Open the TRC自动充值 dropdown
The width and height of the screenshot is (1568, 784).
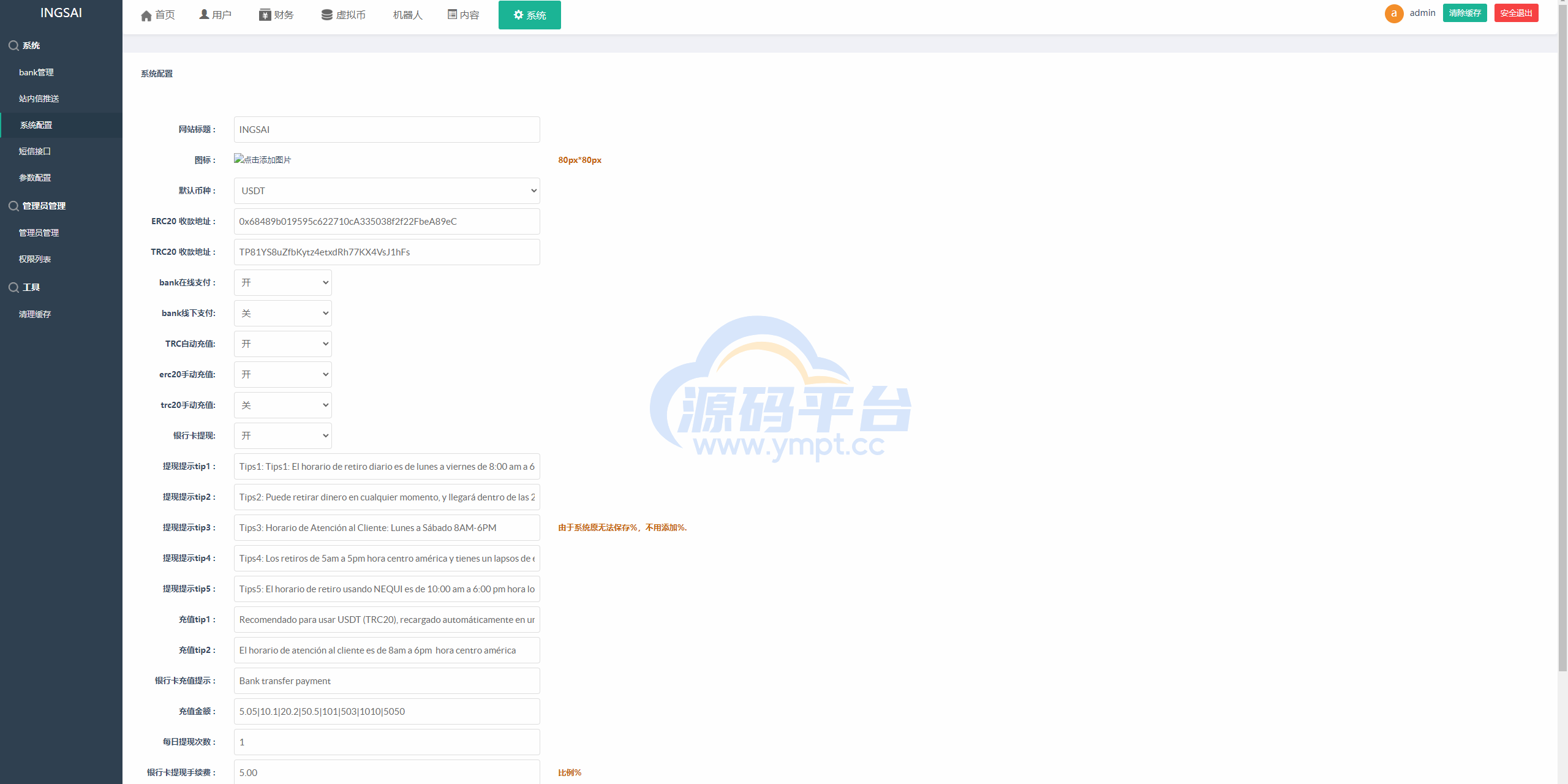(x=283, y=344)
